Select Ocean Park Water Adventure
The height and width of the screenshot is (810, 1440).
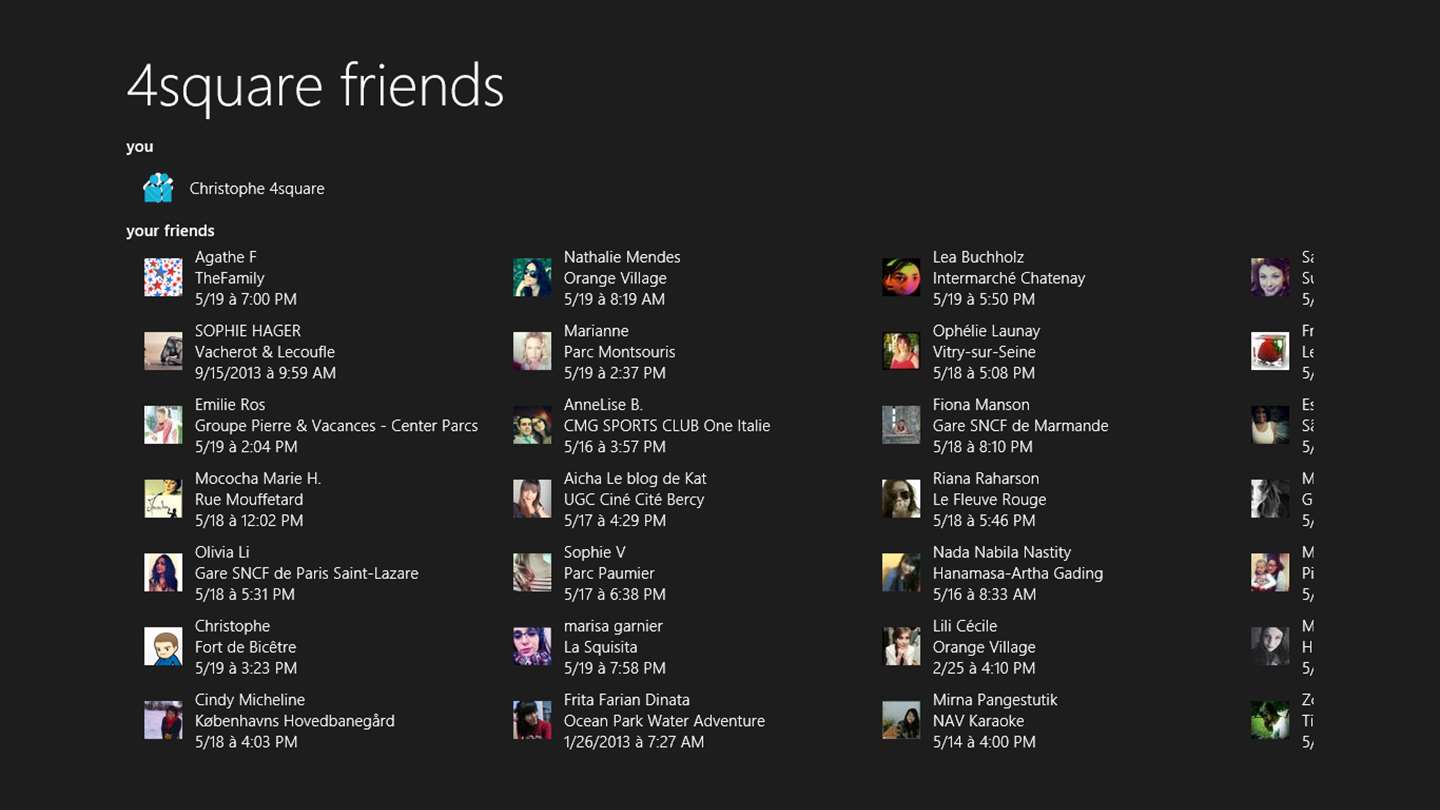664,721
